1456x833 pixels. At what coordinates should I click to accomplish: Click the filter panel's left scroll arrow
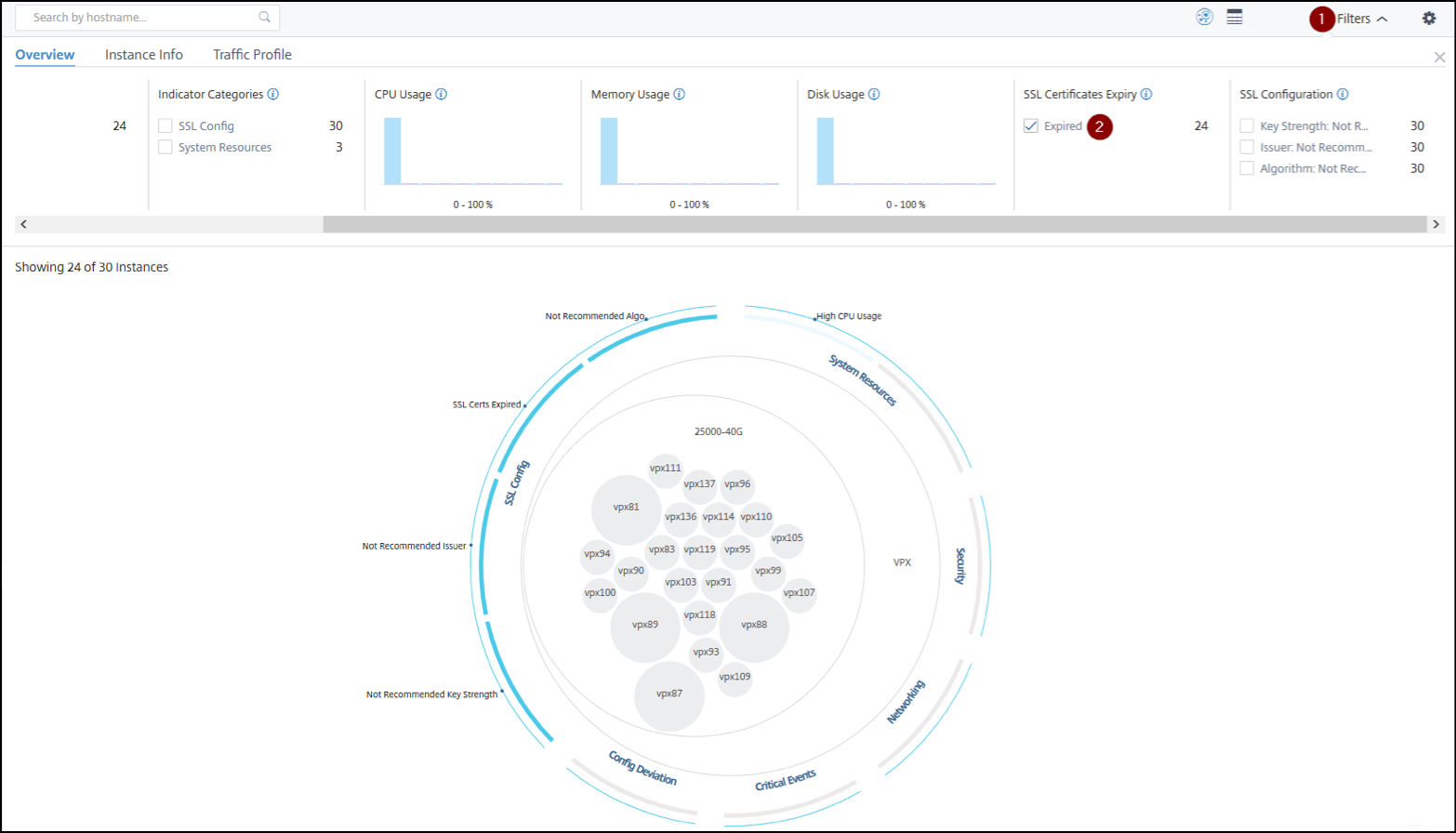[23, 224]
